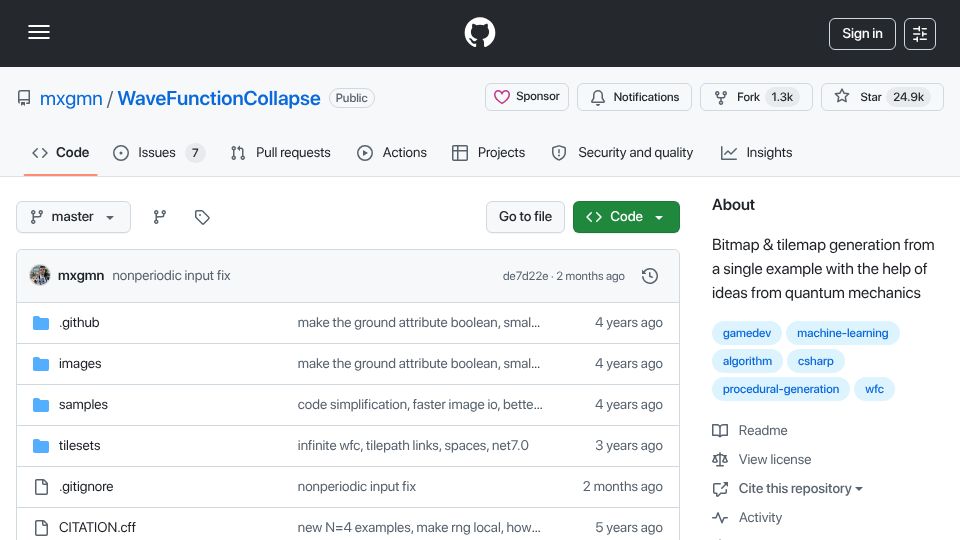Expand the master branch selector

pyautogui.click(x=73, y=217)
